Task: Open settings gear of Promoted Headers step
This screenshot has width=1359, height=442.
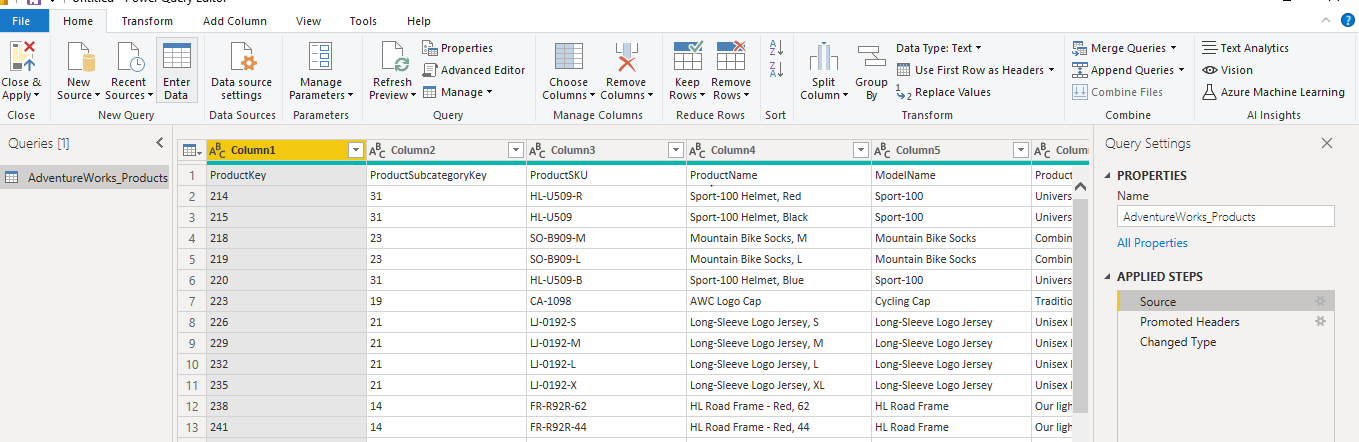Action: pyautogui.click(x=1320, y=321)
